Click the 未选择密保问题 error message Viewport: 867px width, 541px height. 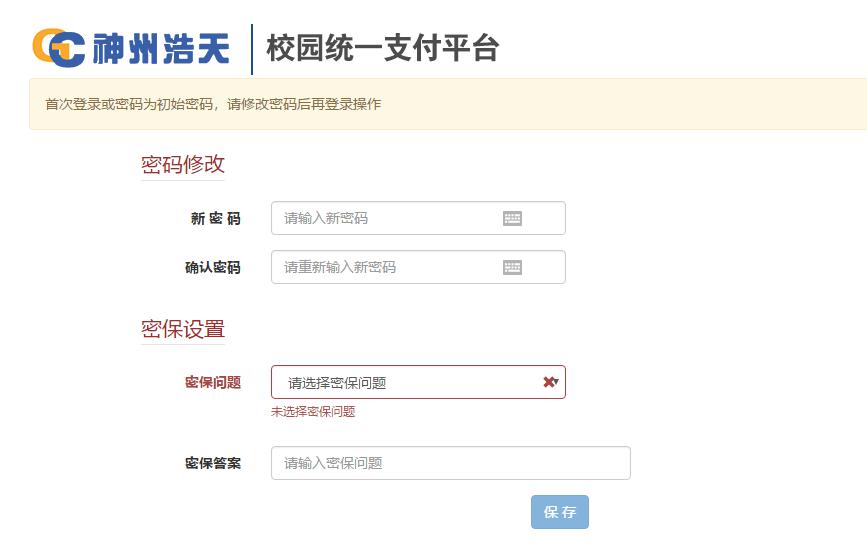pyautogui.click(x=313, y=411)
